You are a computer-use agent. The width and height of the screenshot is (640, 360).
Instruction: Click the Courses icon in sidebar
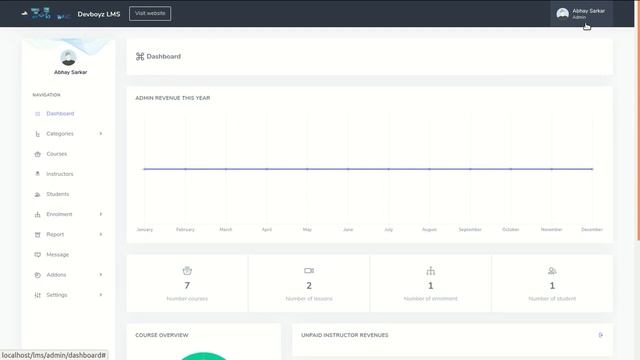click(x=38, y=154)
